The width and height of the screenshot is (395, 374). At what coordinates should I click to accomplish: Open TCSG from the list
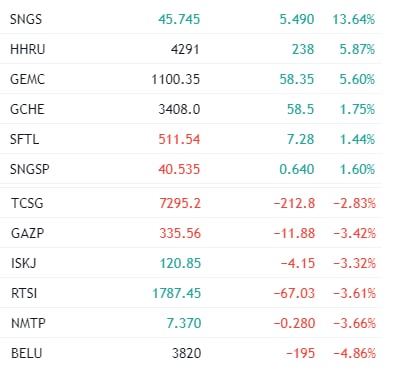27,203
